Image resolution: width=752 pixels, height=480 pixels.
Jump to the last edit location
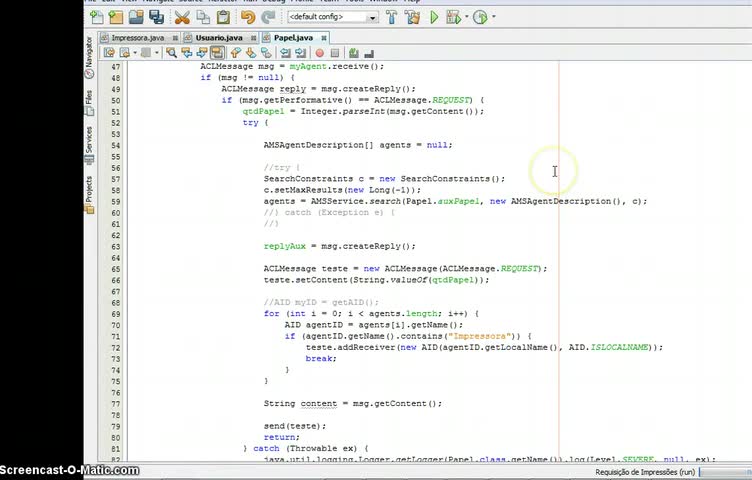click(109, 53)
